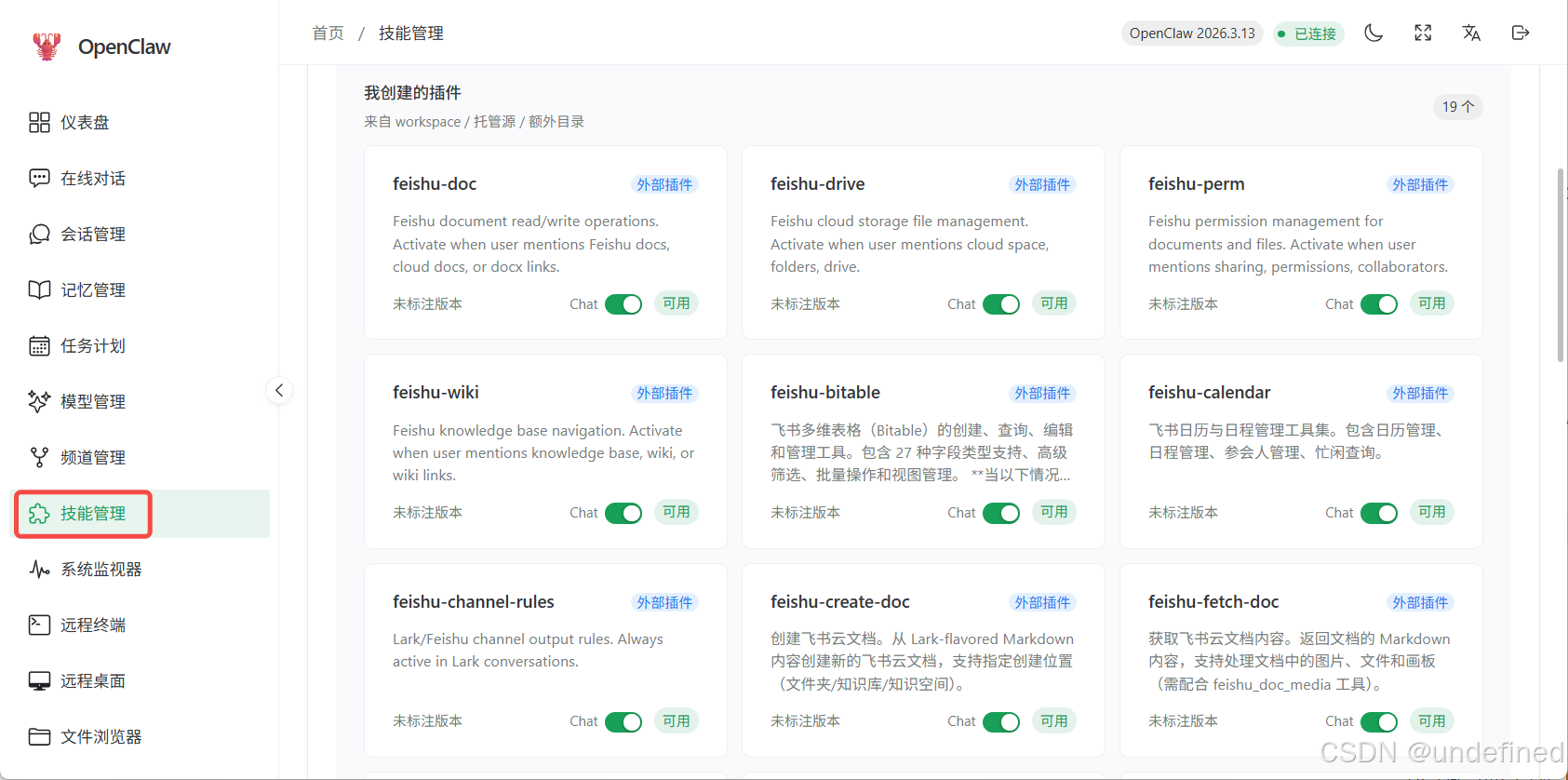Viewport: 1568px width, 780px height.
Task: Open 远程桌面 sidebar entry
Action: [x=140, y=681]
